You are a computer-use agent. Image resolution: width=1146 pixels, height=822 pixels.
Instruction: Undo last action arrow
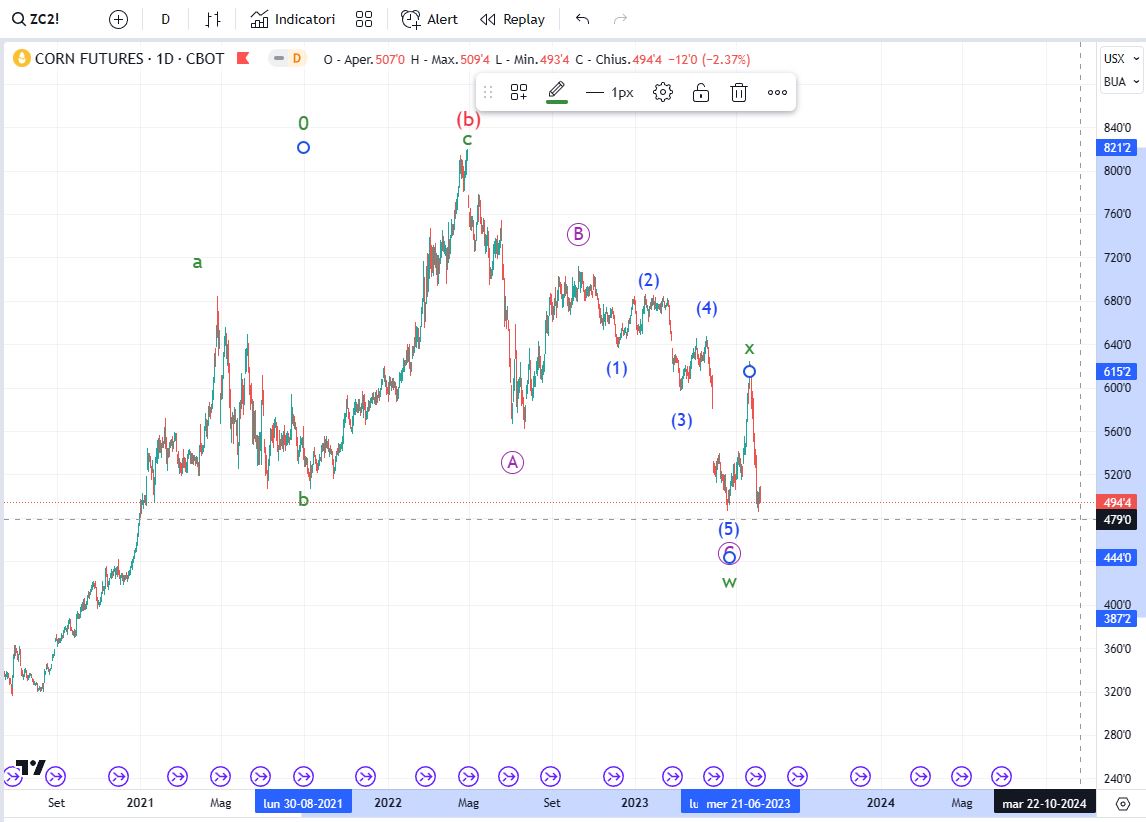pos(583,19)
